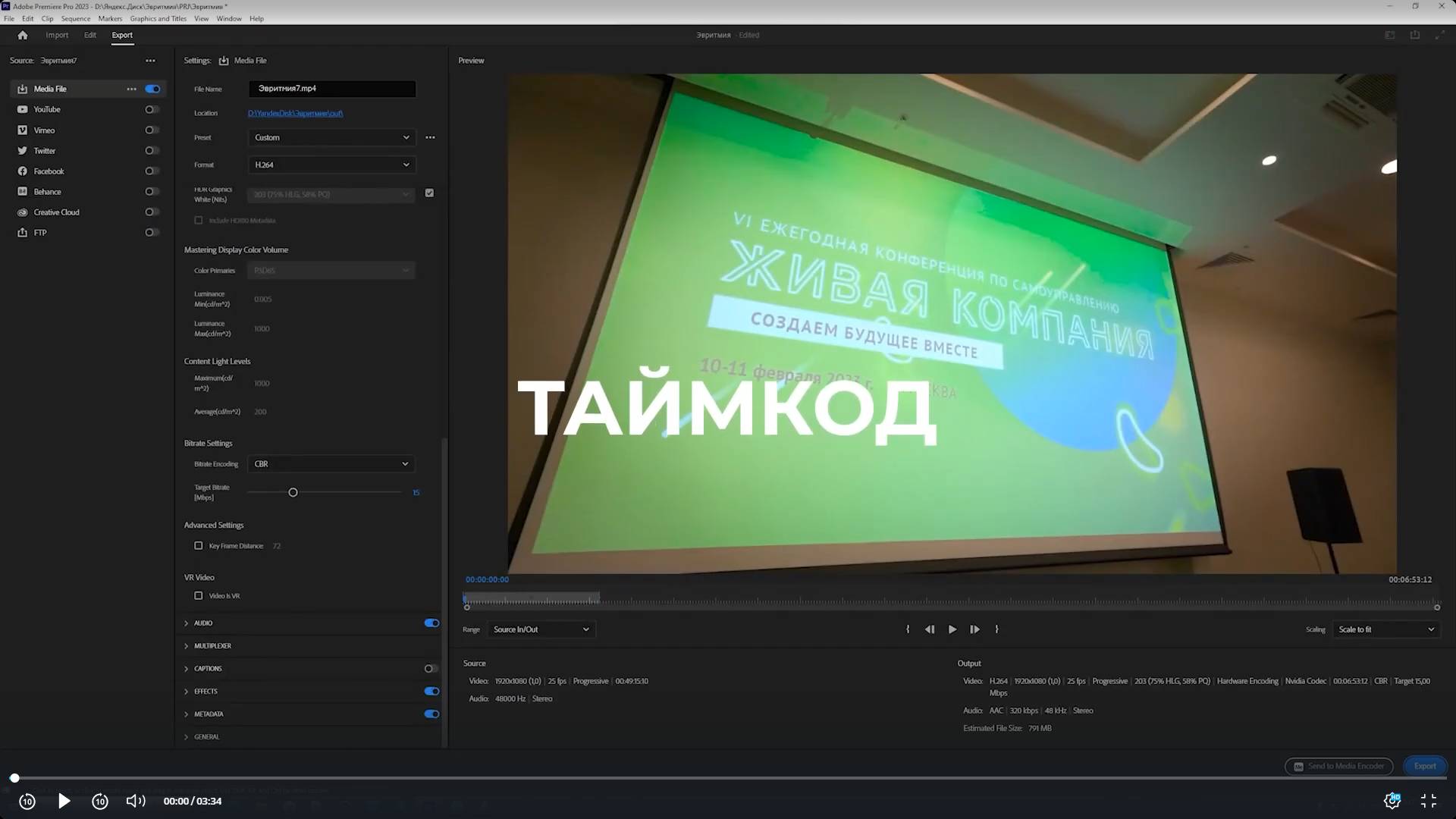The height and width of the screenshot is (819, 1456).
Task: Check the Include HDR10 Metadata box
Action: click(x=199, y=220)
